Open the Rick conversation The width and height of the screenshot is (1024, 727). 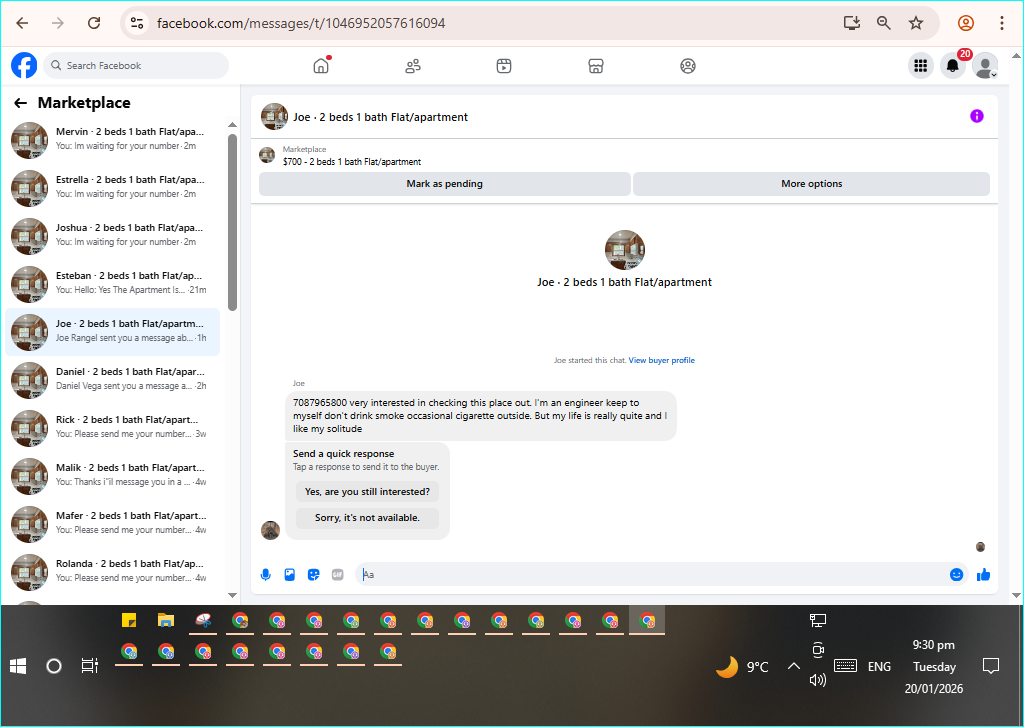click(114, 428)
